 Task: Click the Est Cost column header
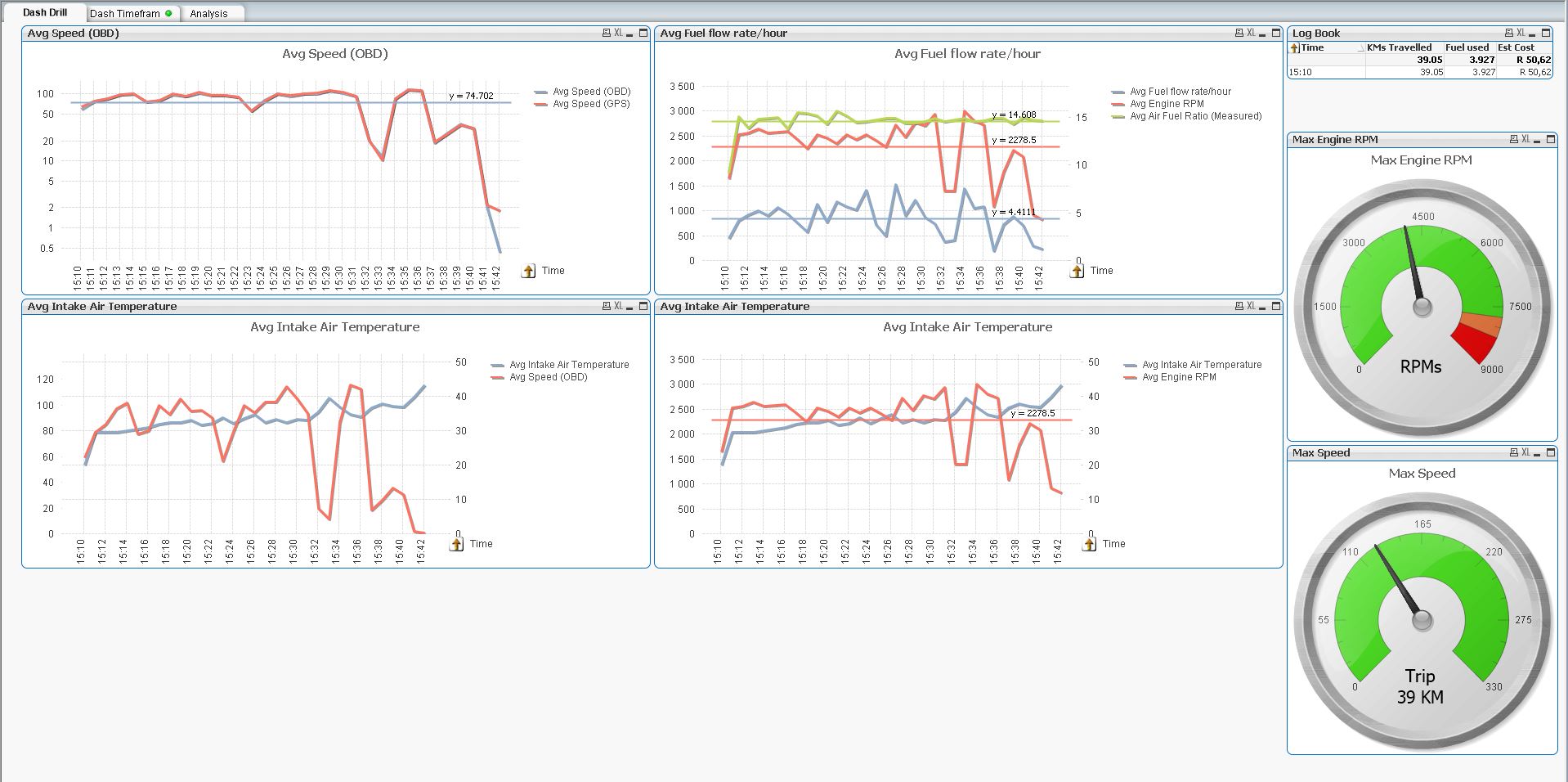click(1516, 47)
